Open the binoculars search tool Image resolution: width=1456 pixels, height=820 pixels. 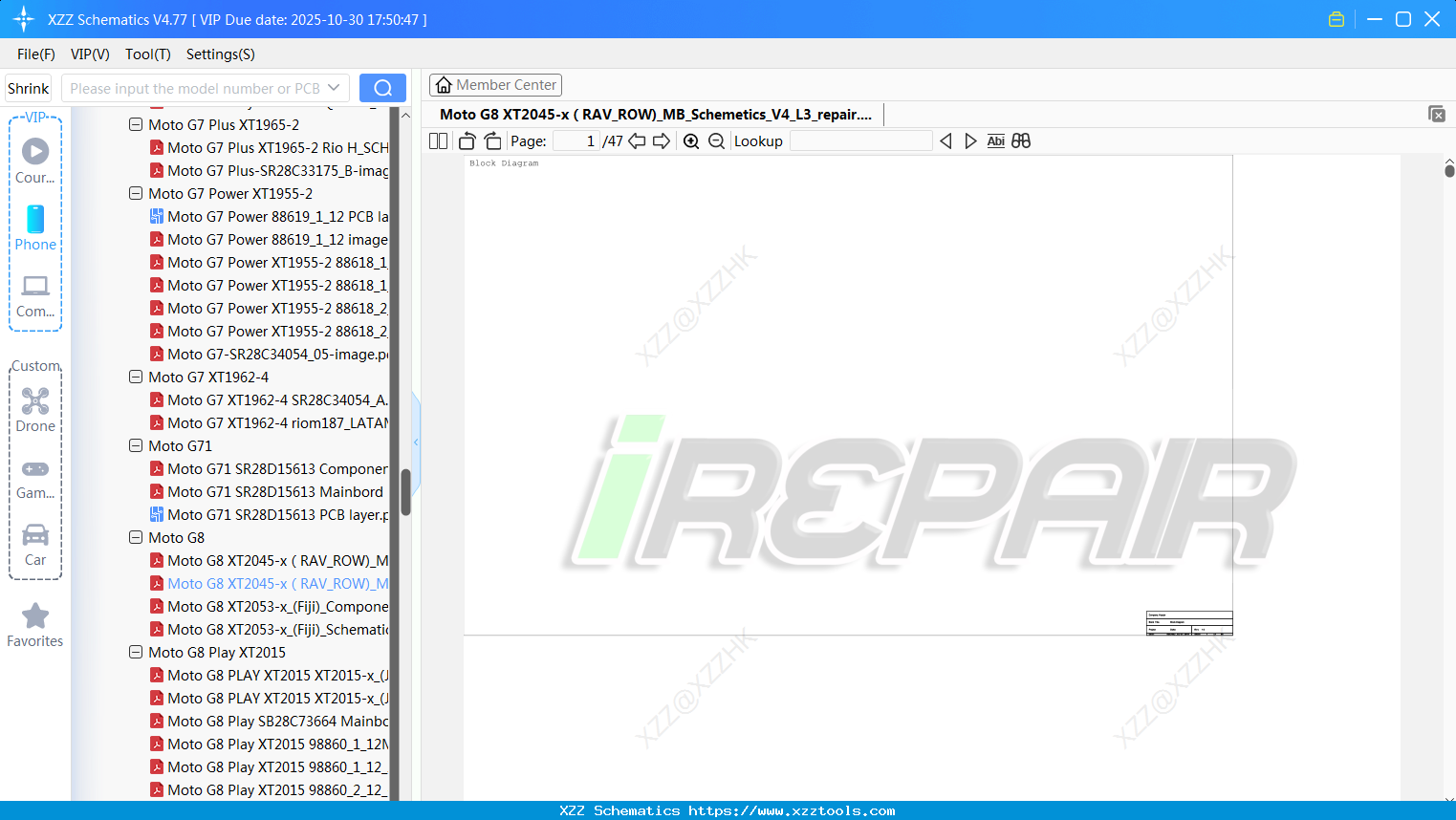coord(1020,140)
